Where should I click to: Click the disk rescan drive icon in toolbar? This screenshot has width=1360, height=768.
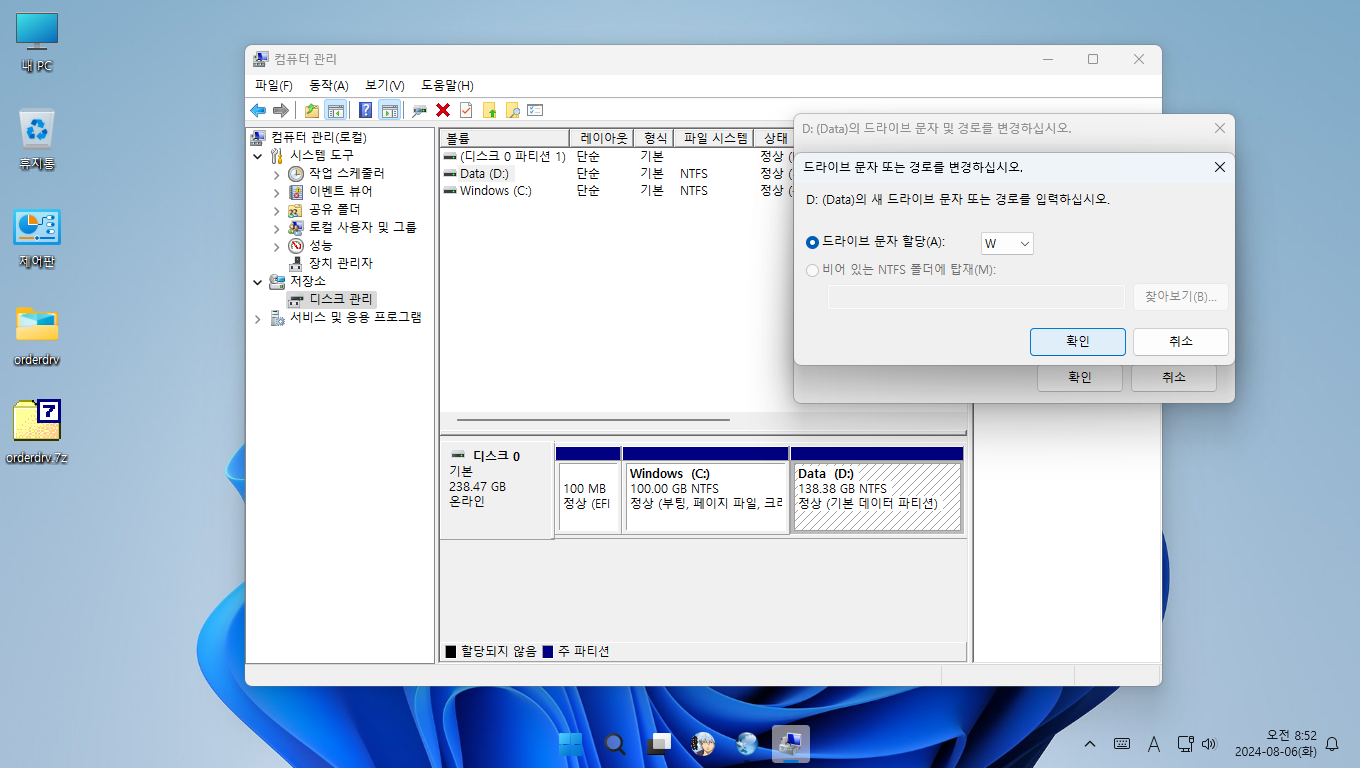(420, 110)
